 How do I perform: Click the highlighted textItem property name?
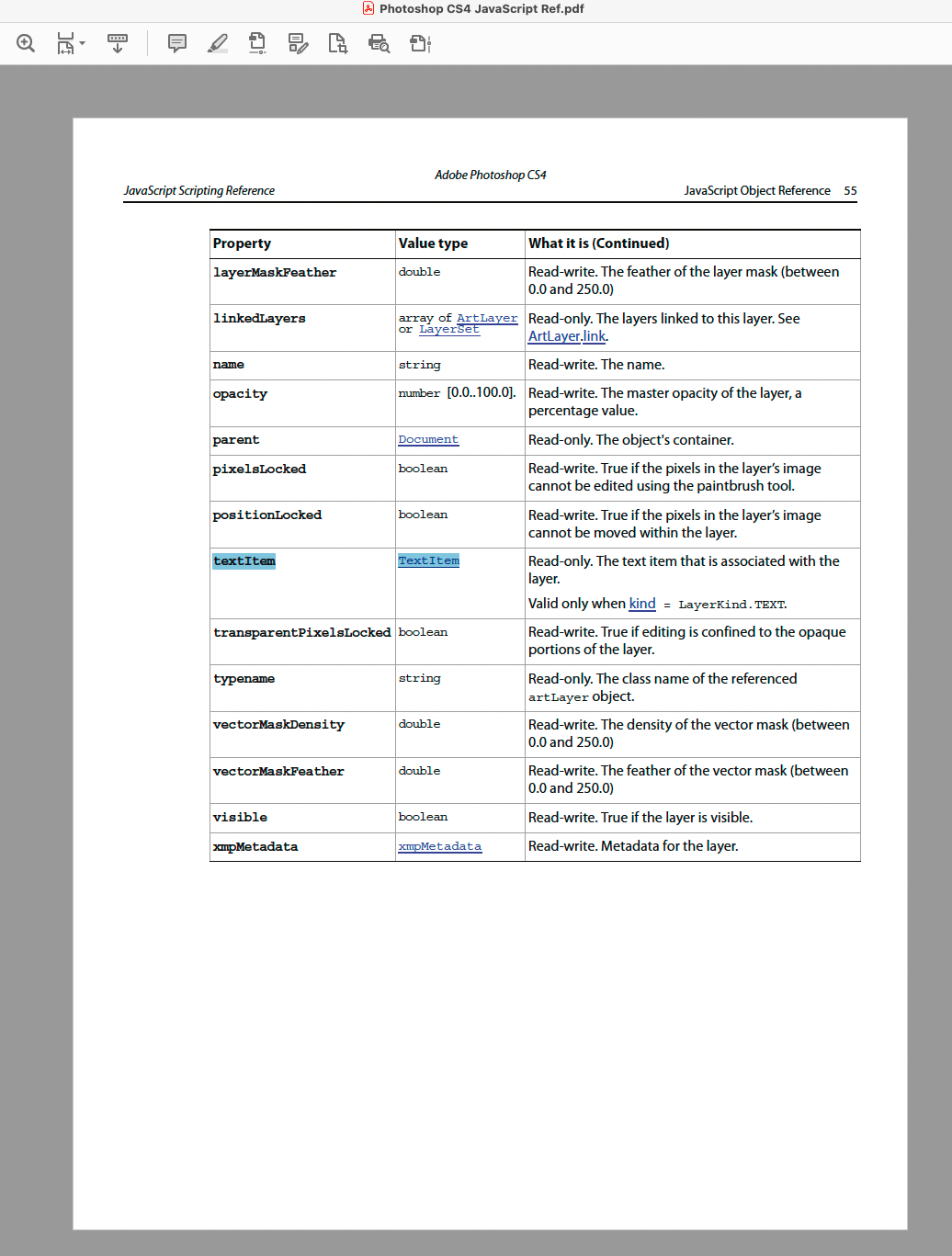click(x=243, y=560)
